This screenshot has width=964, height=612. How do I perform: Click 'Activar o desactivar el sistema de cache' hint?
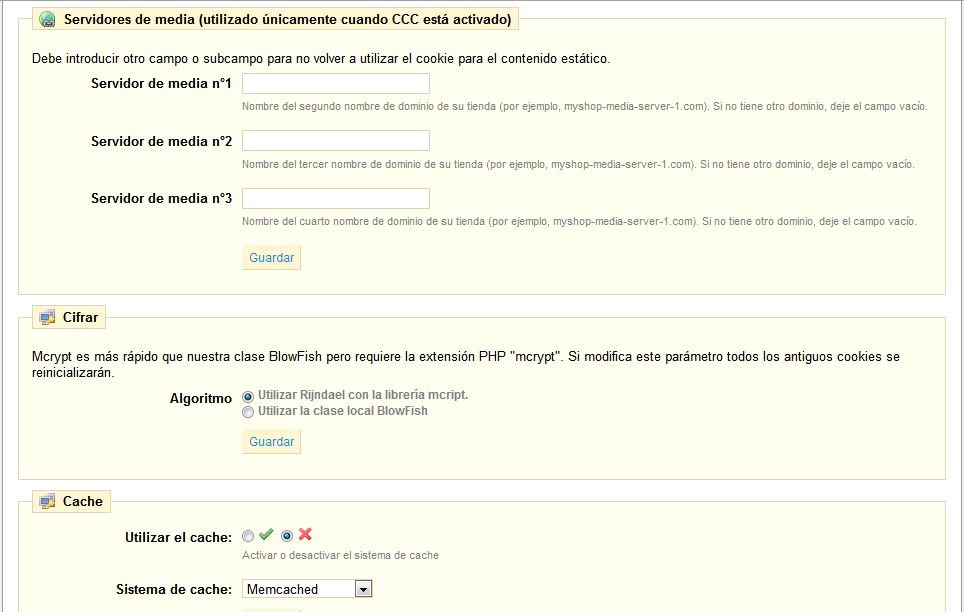(340, 555)
